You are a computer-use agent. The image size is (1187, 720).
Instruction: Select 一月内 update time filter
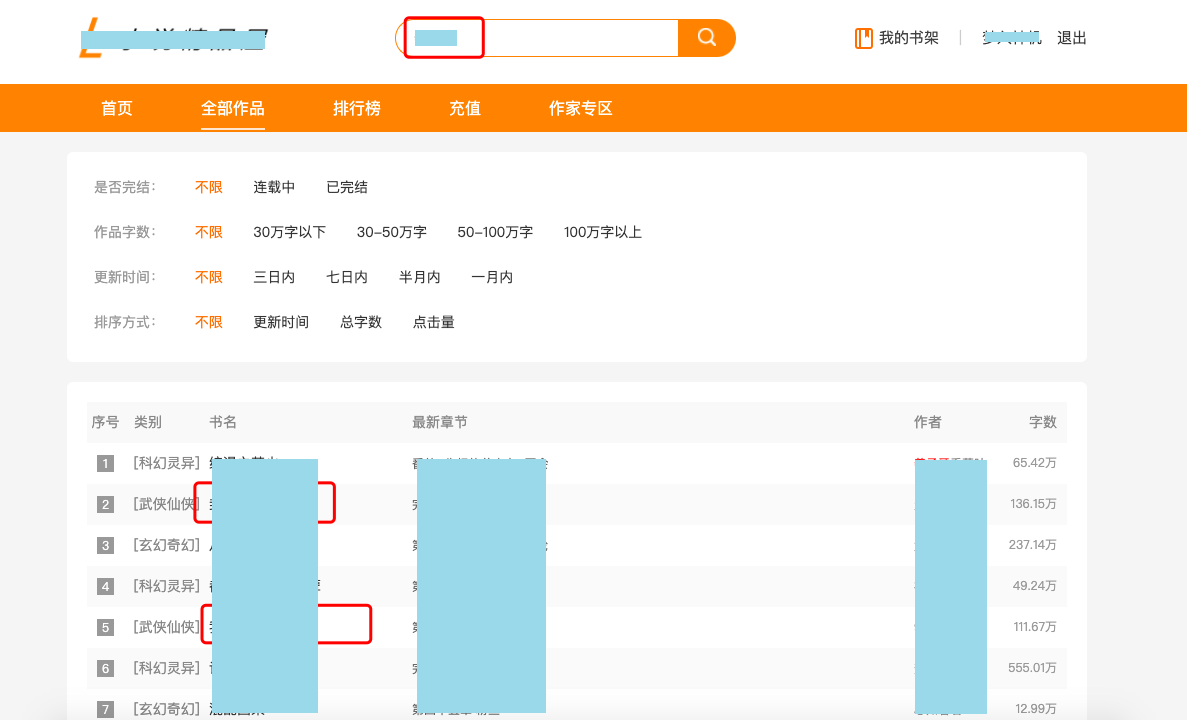pyautogui.click(x=492, y=277)
